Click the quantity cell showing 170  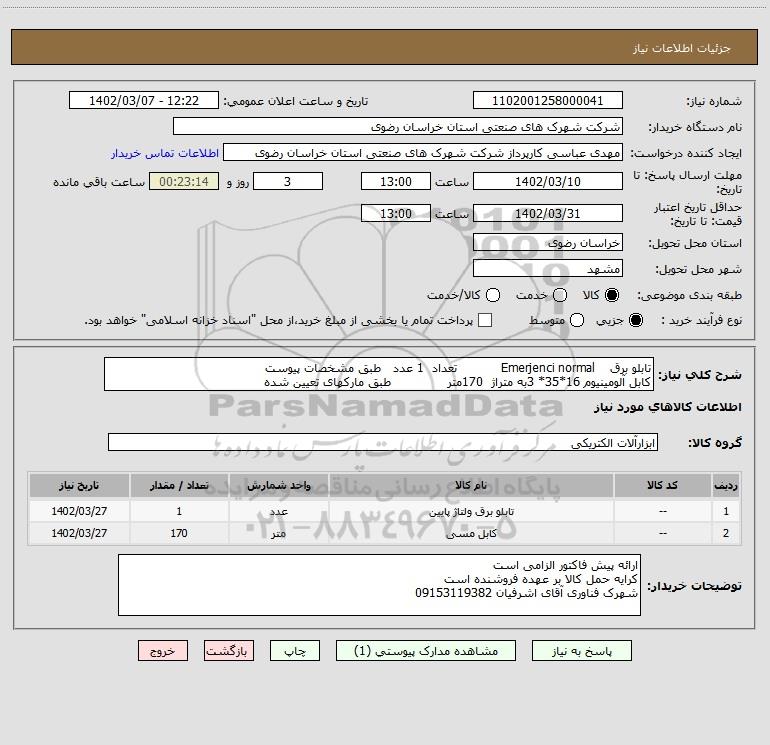tap(179, 533)
